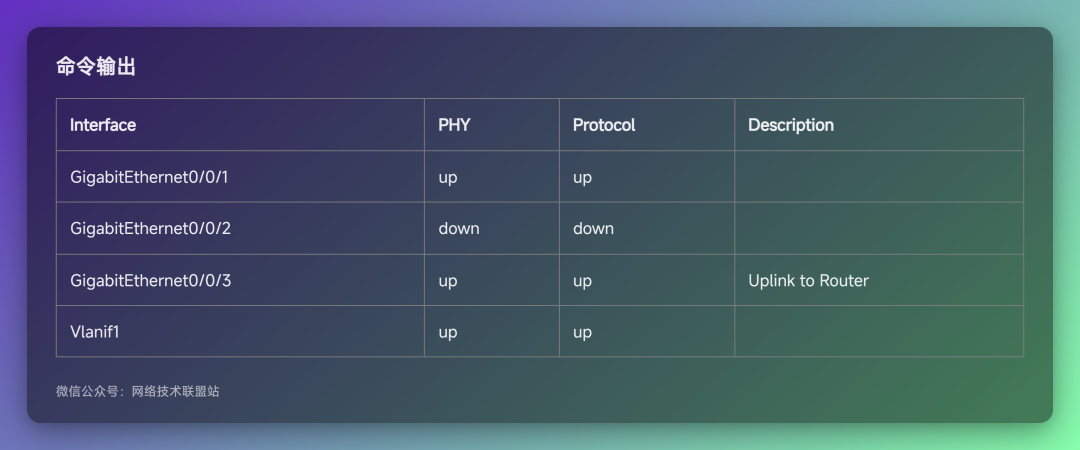Screen dimensions: 1080x450
Task: Click the empty Description cell for Vlanif1
Action: (x=879, y=331)
